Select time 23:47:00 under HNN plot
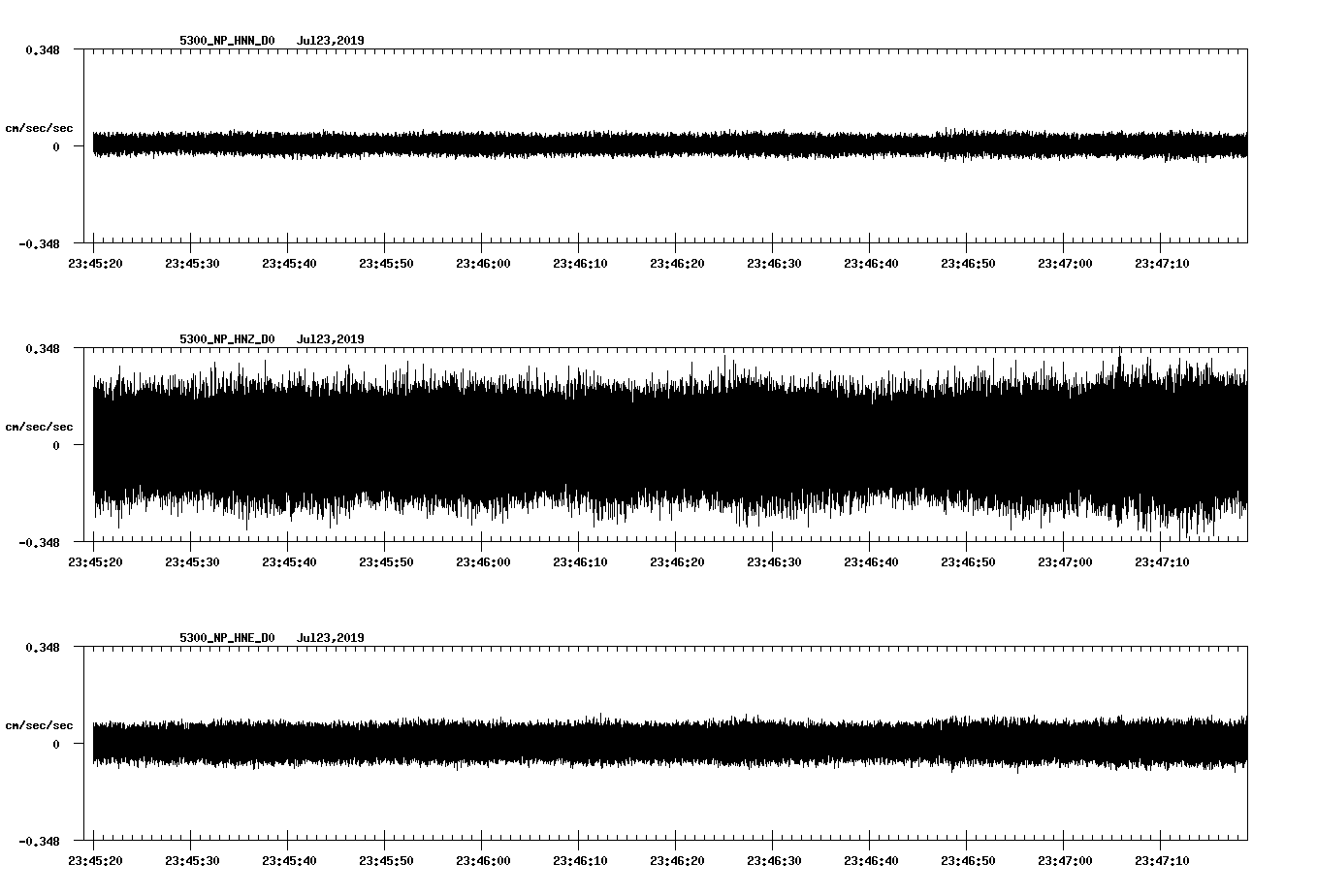The height and width of the screenshot is (896, 1317). coord(1065,264)
